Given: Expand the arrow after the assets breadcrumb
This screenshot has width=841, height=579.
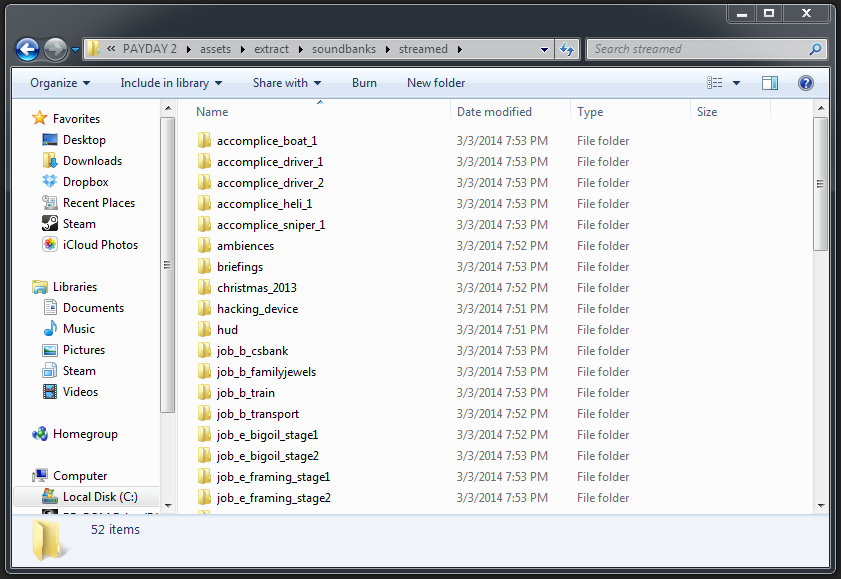Looking at the screenshot, I should (242, 49).
